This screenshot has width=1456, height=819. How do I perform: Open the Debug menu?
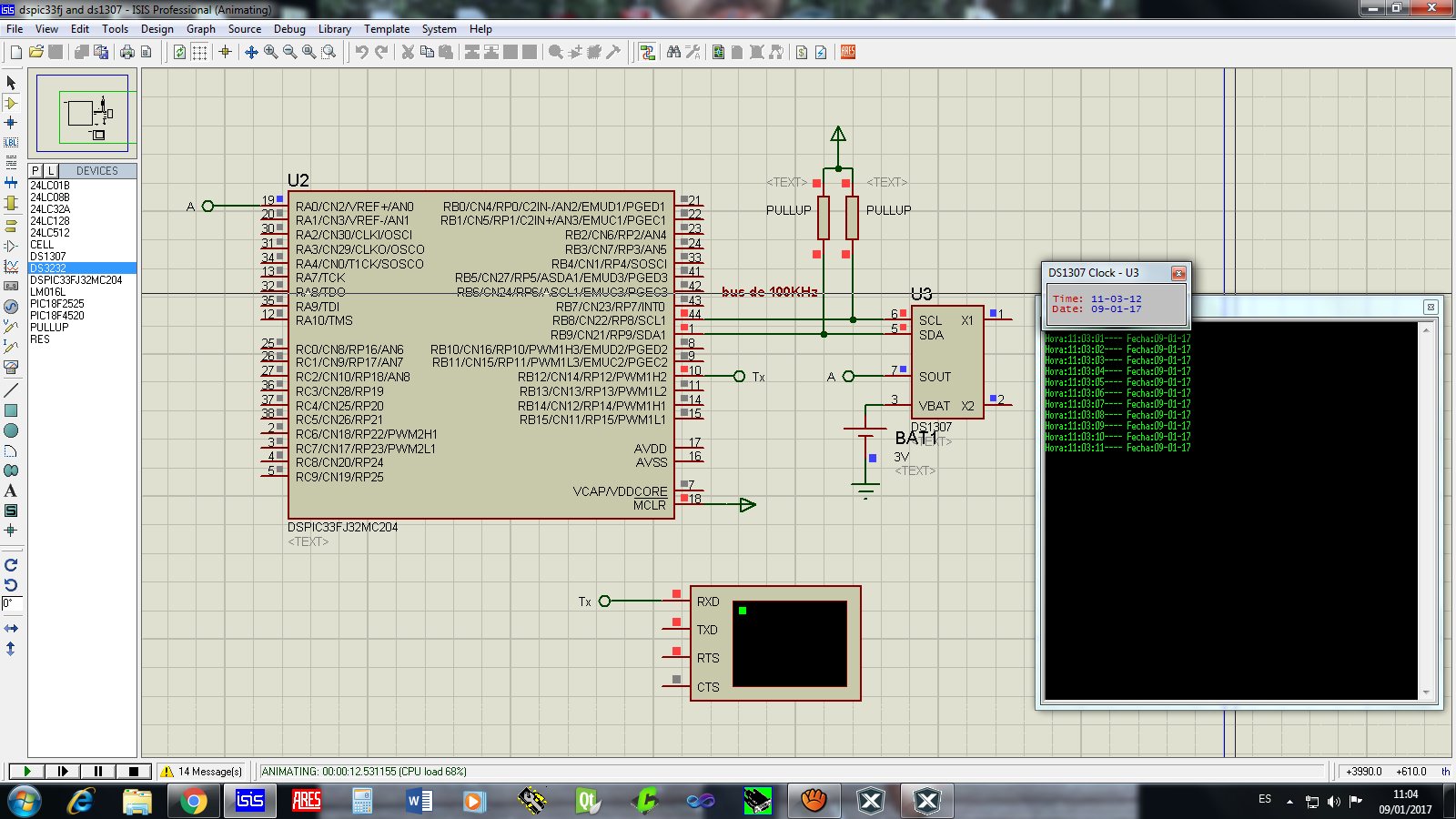coord(289,29)
